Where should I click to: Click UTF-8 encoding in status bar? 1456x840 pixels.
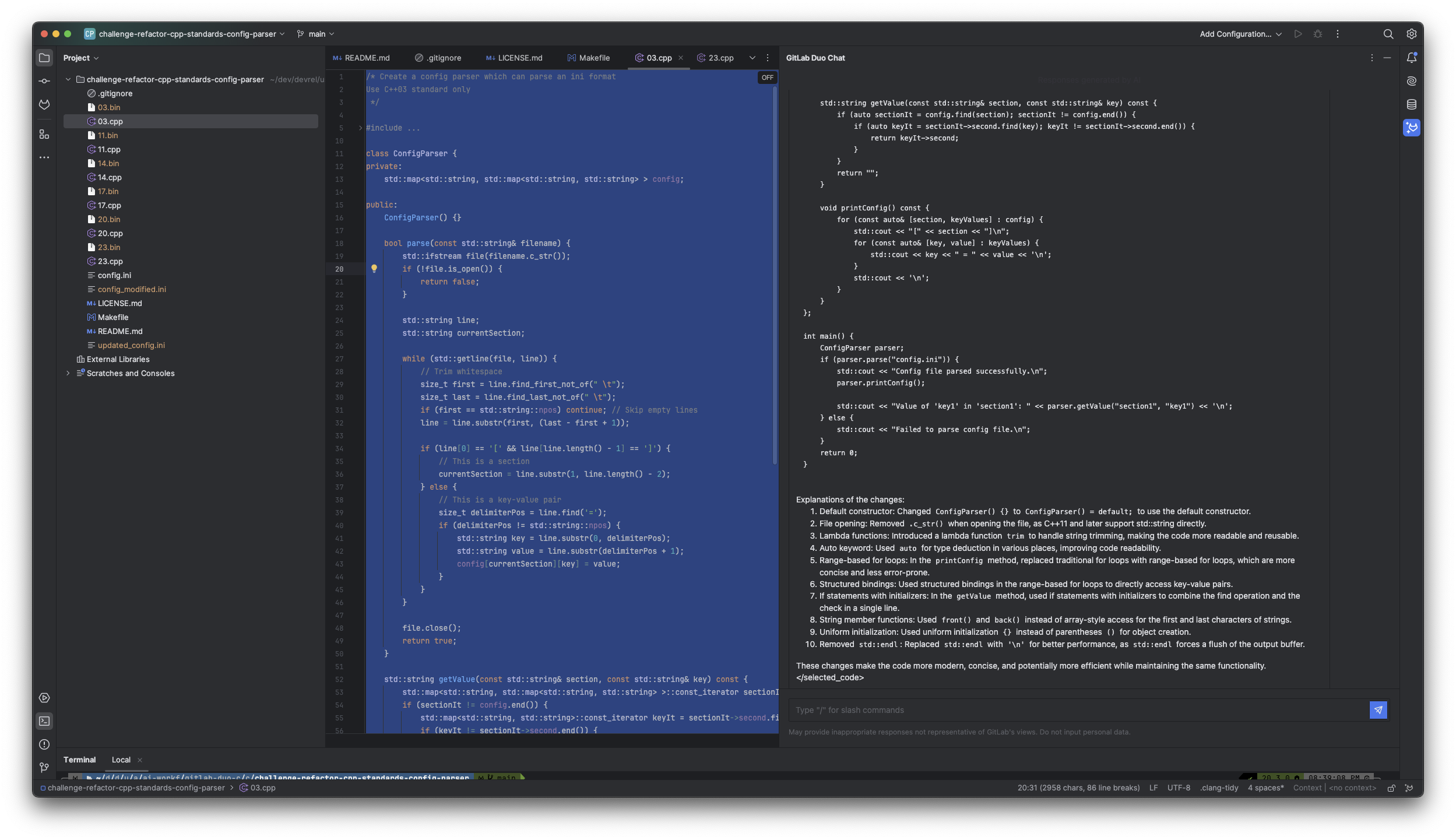pyautogui.click(x=1178, y=788)
